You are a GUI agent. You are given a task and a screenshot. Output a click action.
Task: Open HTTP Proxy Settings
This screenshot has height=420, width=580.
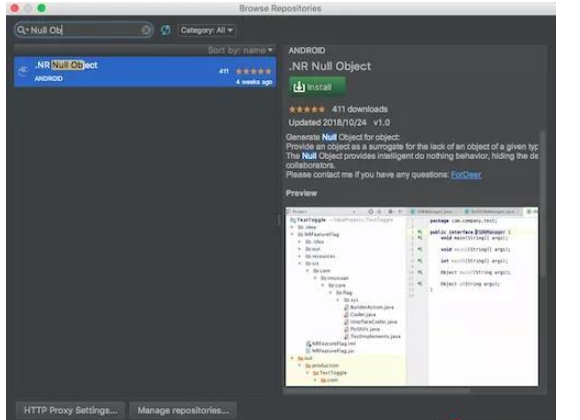[70, 410]
